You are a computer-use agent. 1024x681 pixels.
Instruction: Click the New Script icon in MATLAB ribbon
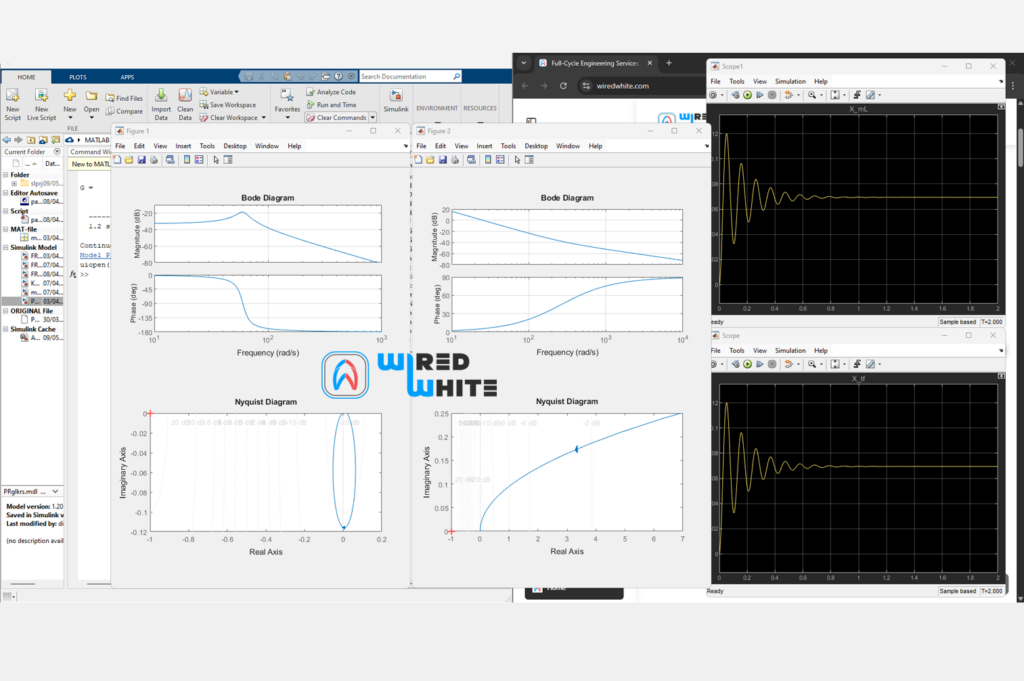coord(12,104)
